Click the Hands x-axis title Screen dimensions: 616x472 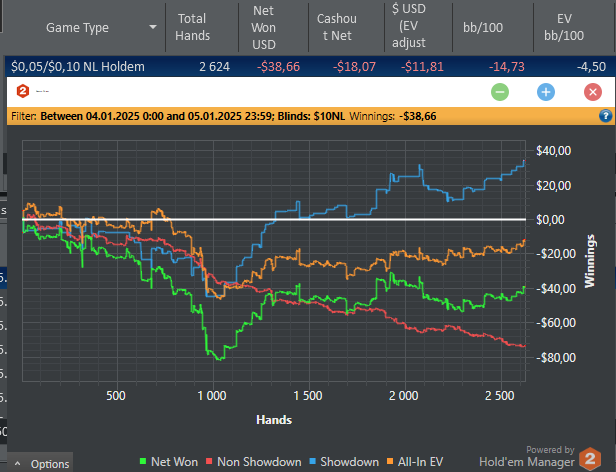274,420
